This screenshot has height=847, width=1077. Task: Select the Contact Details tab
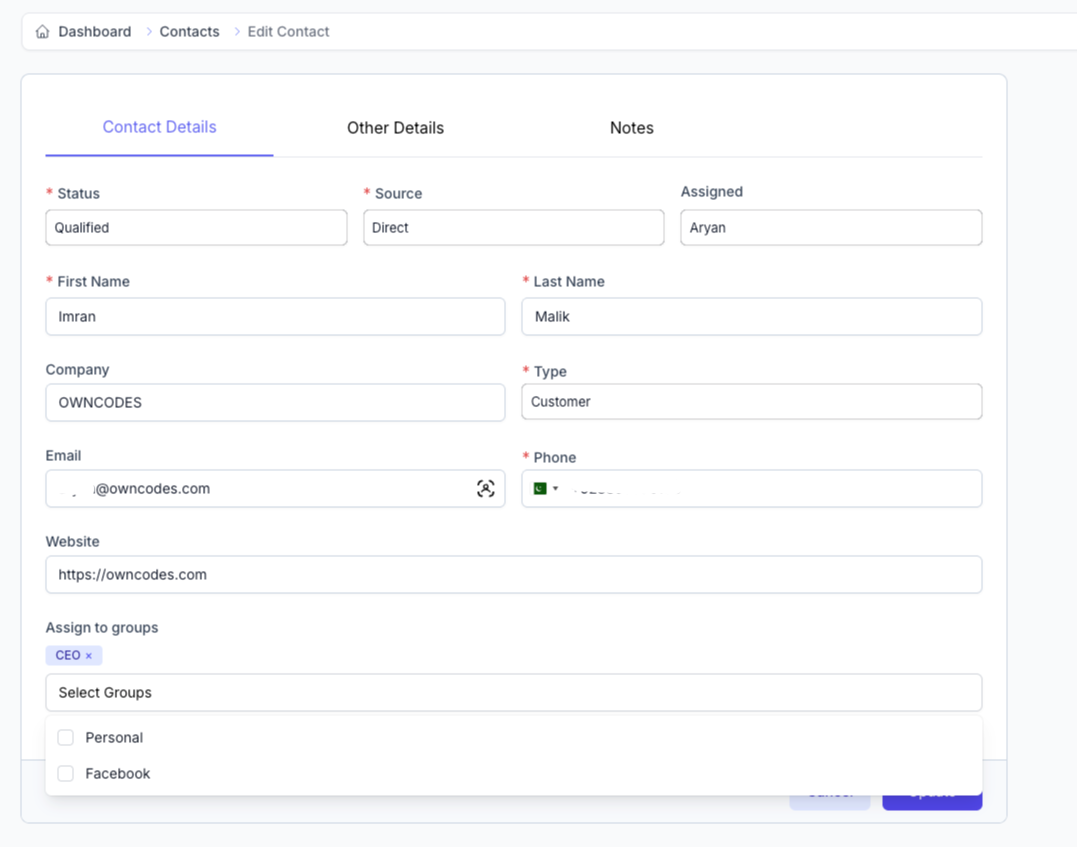point(159,127)
